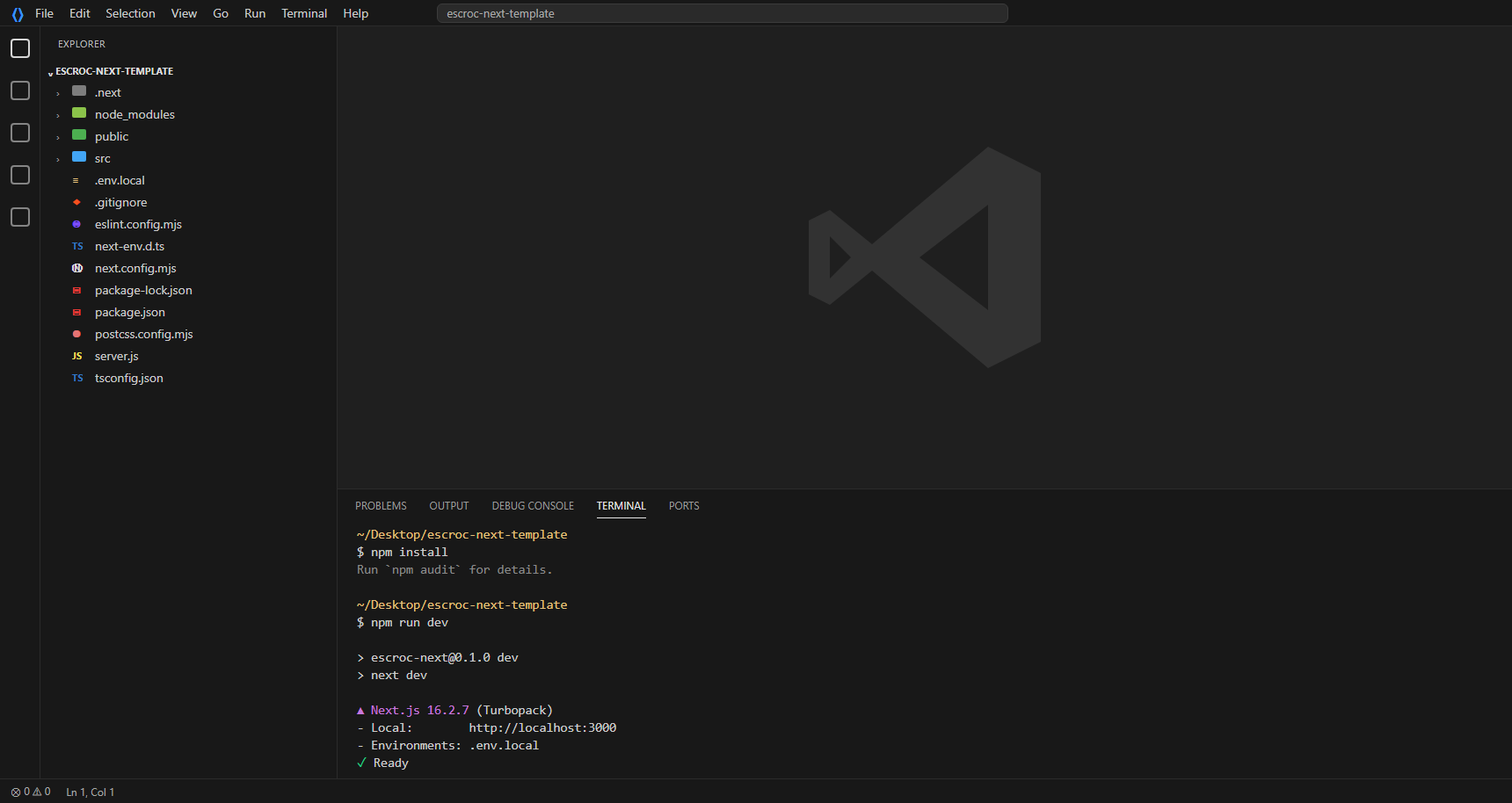Click the green public folder icon
Viewport: 1512px width, 803px height.
[79, 135]
